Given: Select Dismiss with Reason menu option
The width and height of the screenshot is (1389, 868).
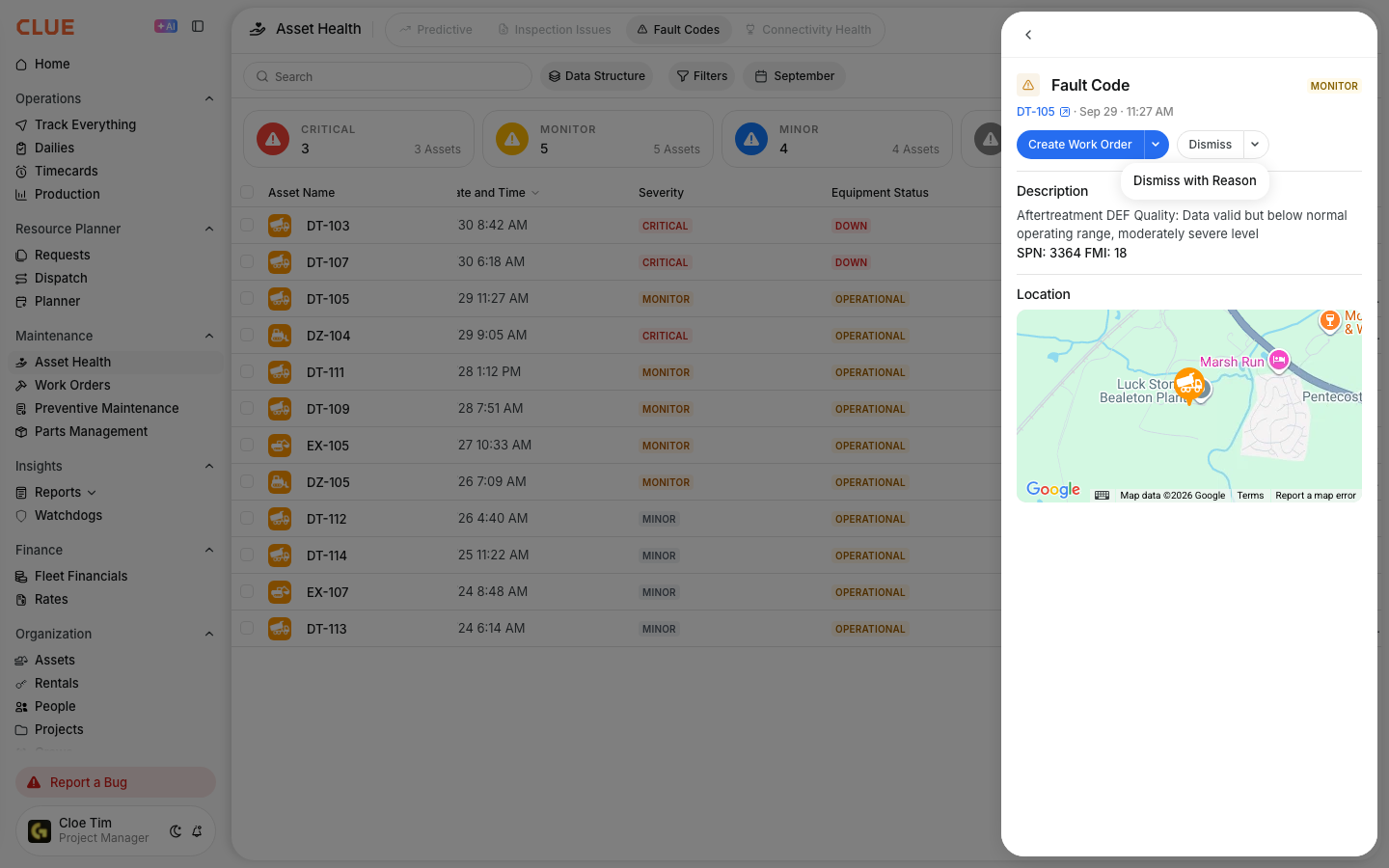Looking at the screenshot, I should 1194,180.
